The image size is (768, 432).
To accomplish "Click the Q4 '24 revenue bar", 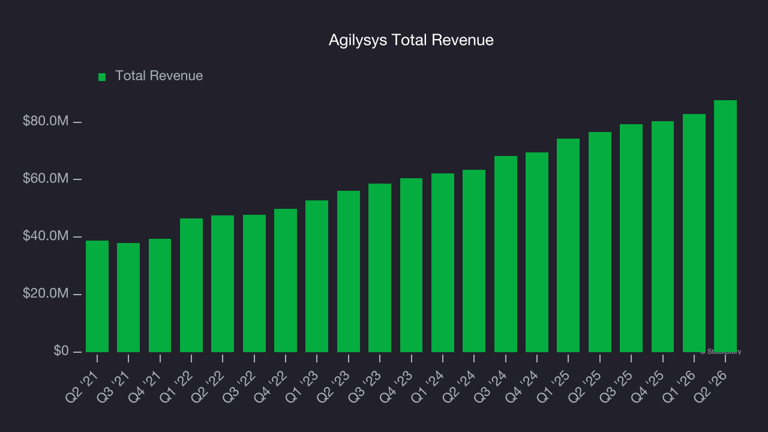I will 537,252.
